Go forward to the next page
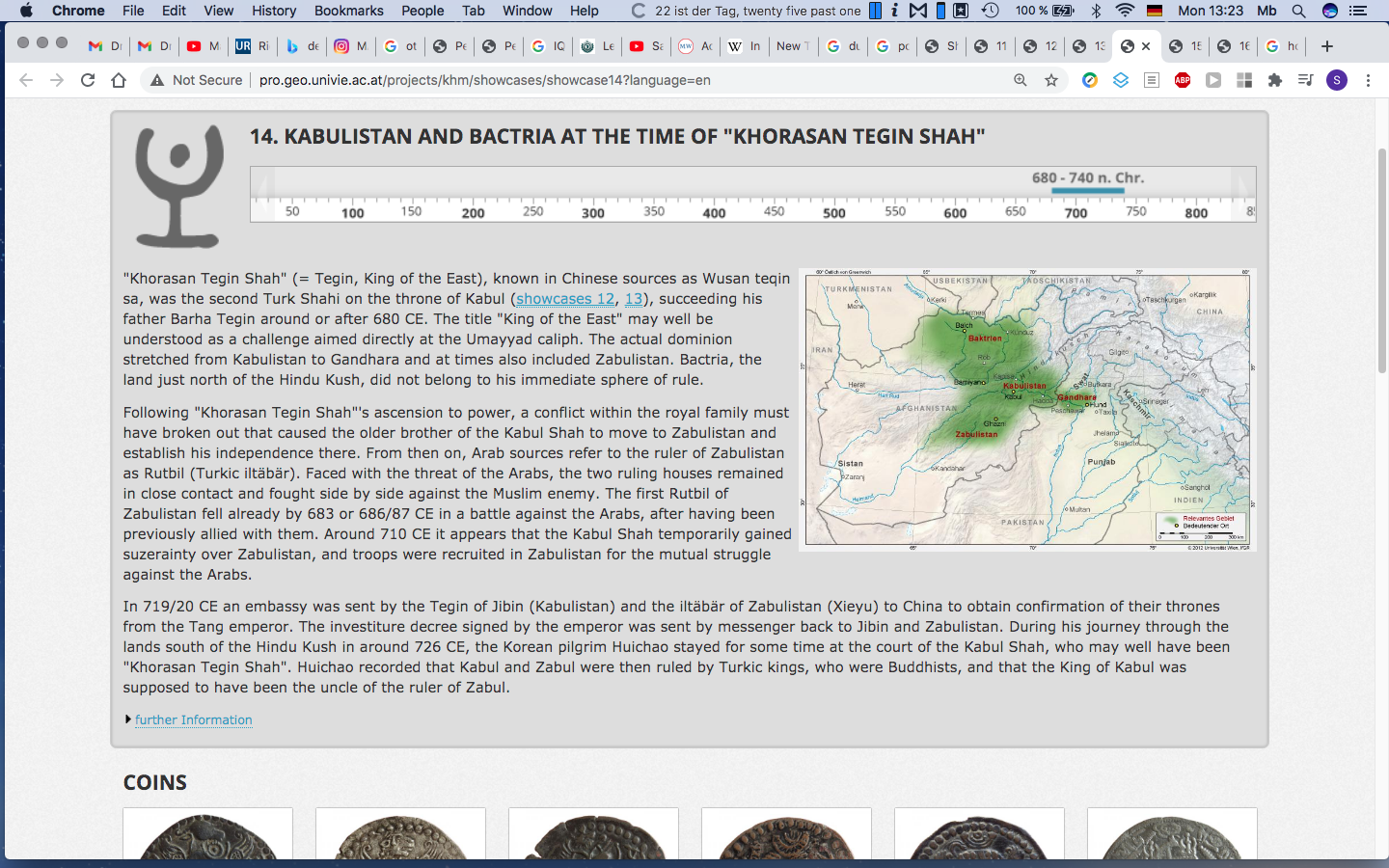 (57, 80)
